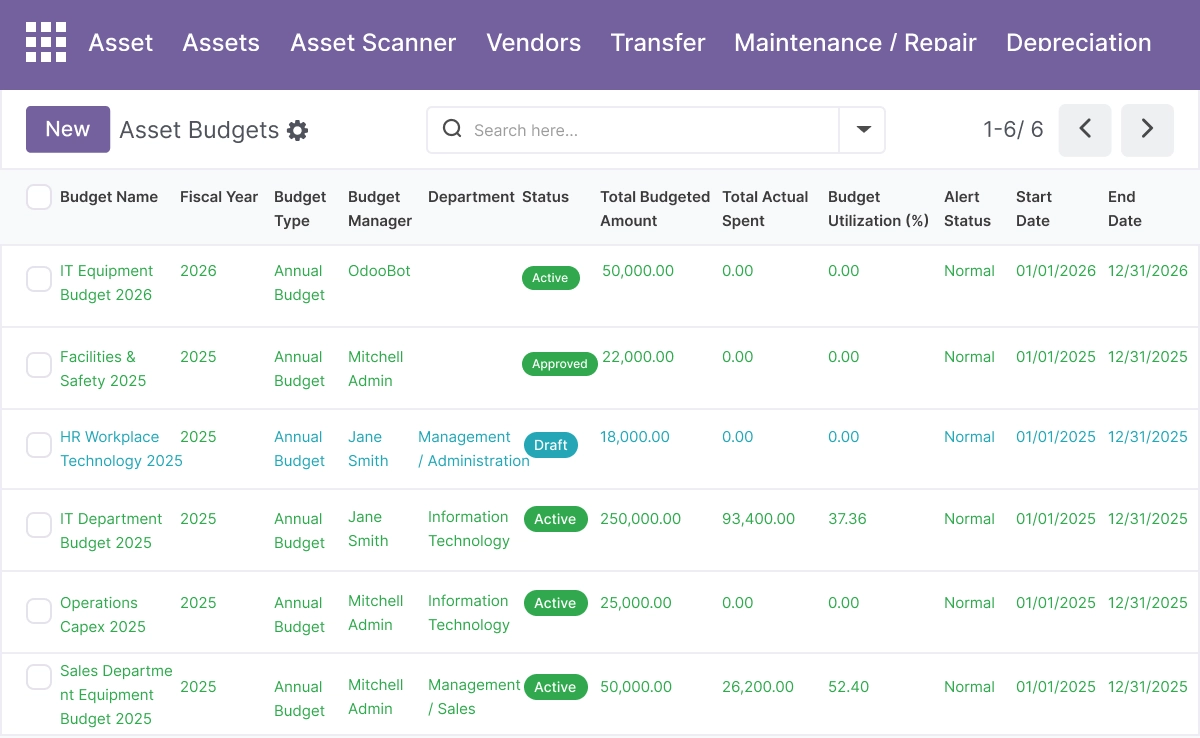
Task: Sort by End Date column header
Action: (x=1124, y=209)
